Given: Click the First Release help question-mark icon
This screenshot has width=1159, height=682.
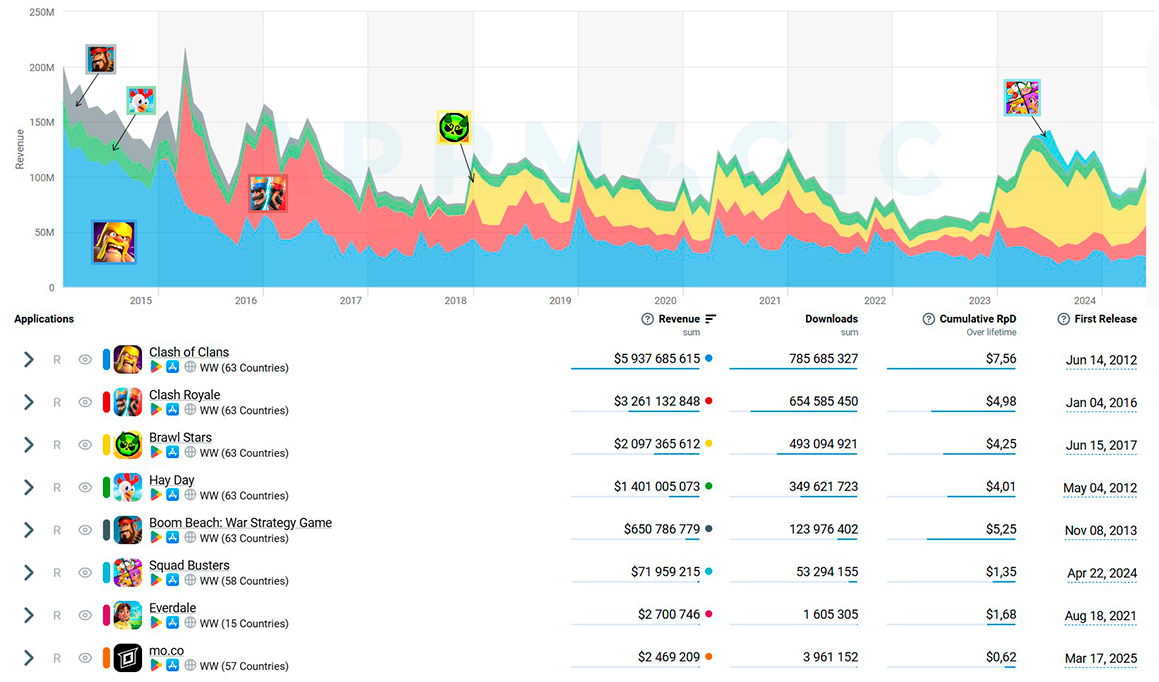Looking at the screenshot, I should (1064, 319).
